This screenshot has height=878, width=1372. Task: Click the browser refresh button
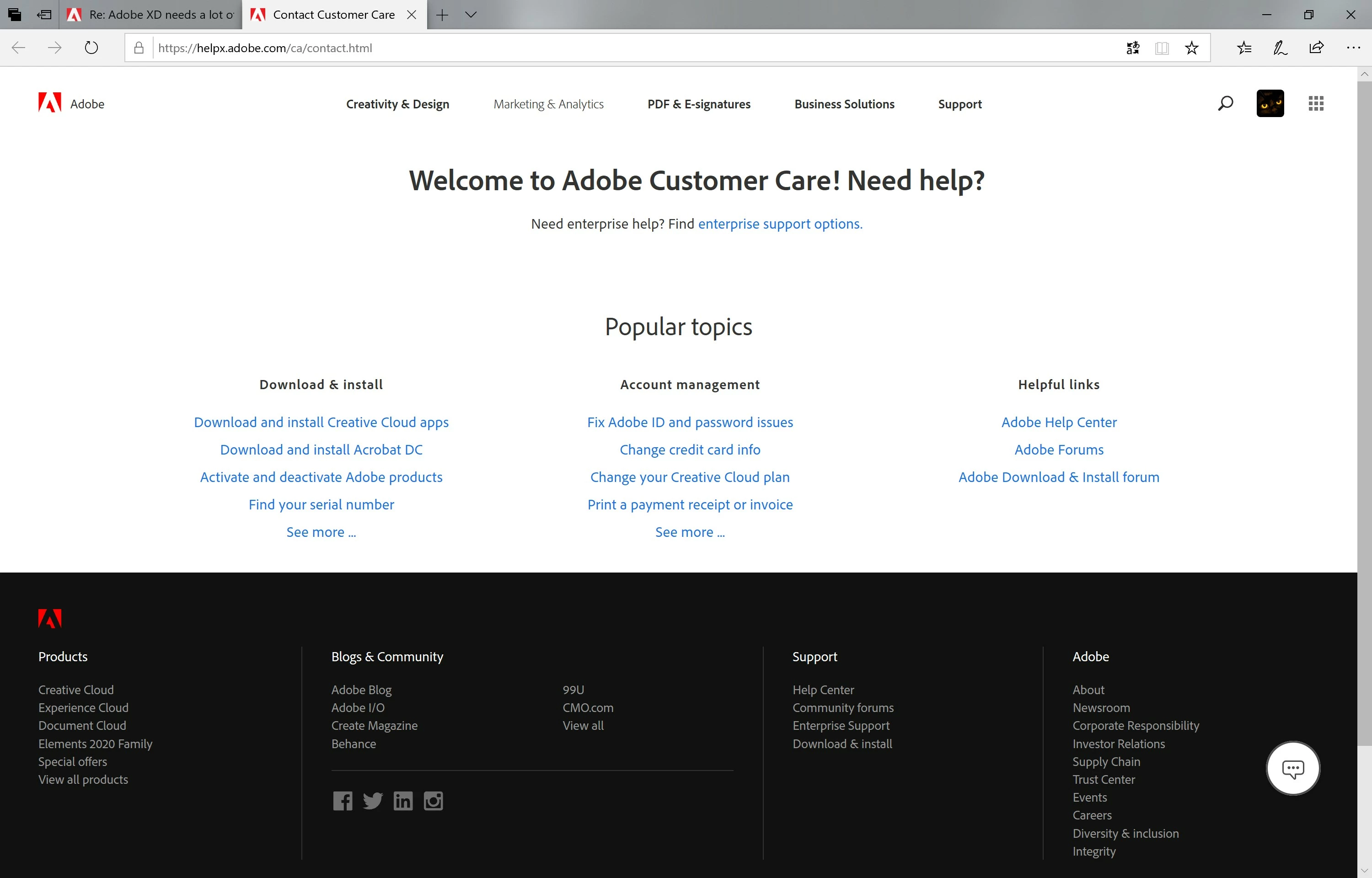point(91,48)
